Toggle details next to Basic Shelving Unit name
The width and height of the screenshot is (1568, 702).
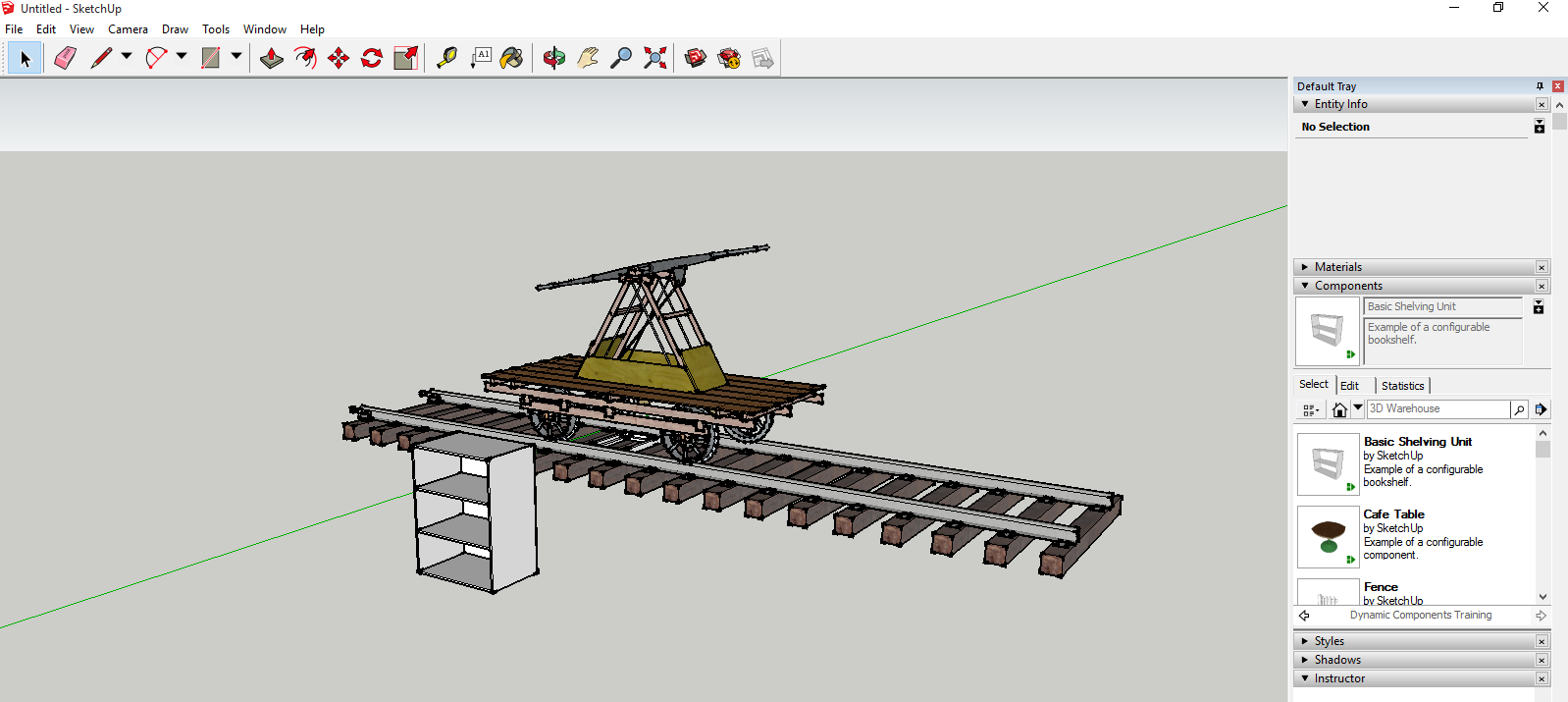coord(1539,307)
